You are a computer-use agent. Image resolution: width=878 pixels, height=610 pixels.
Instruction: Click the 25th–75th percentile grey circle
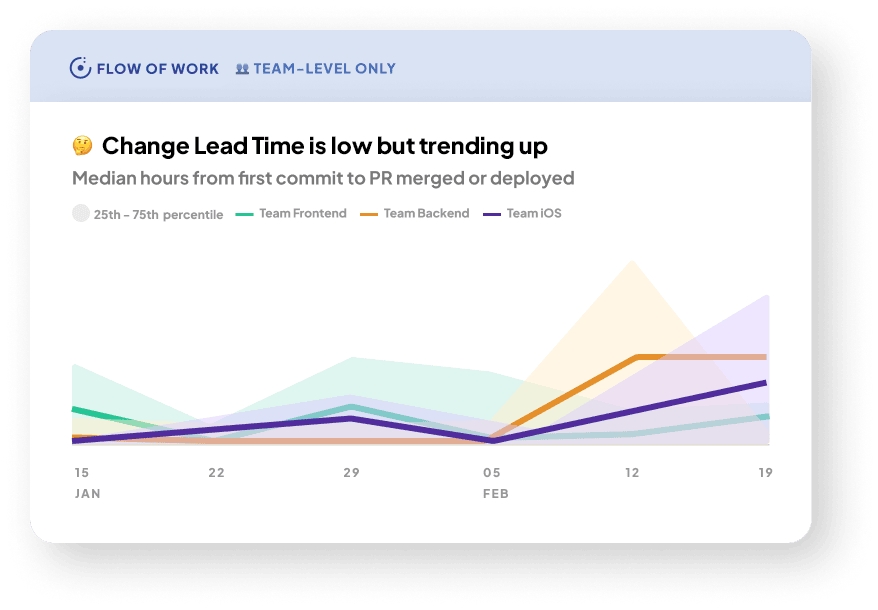(81, 213)
